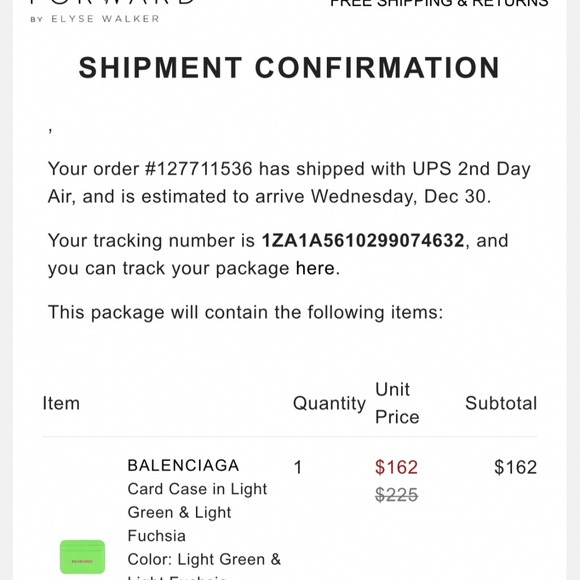580x580 pixels.
Task: Select order number #127711536
Action: (x=199, y=169)
